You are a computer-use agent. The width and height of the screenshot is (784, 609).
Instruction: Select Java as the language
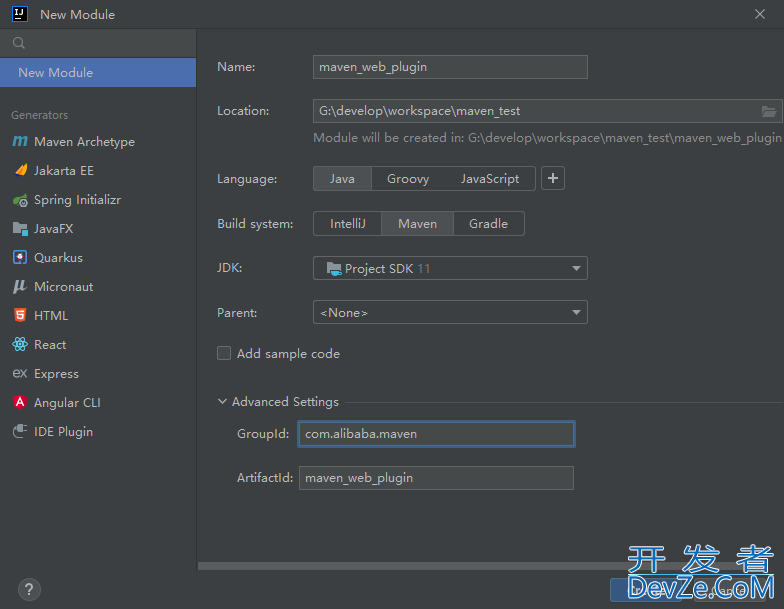pos(342,178)
